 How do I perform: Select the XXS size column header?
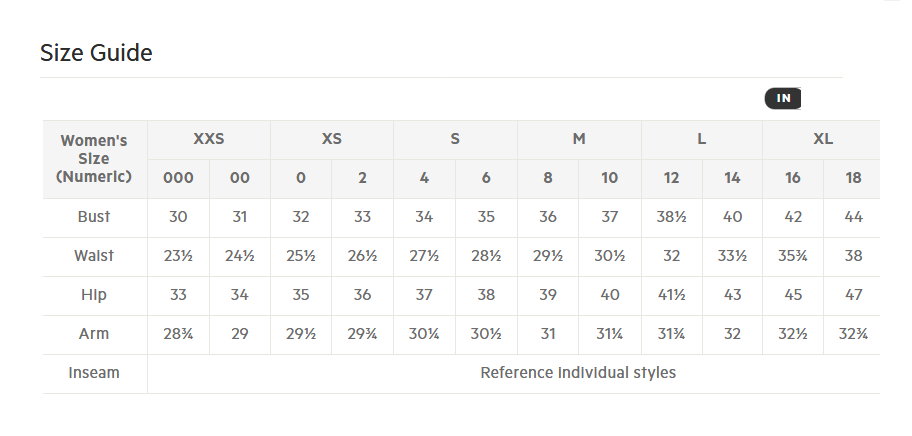tap(209, 140)
